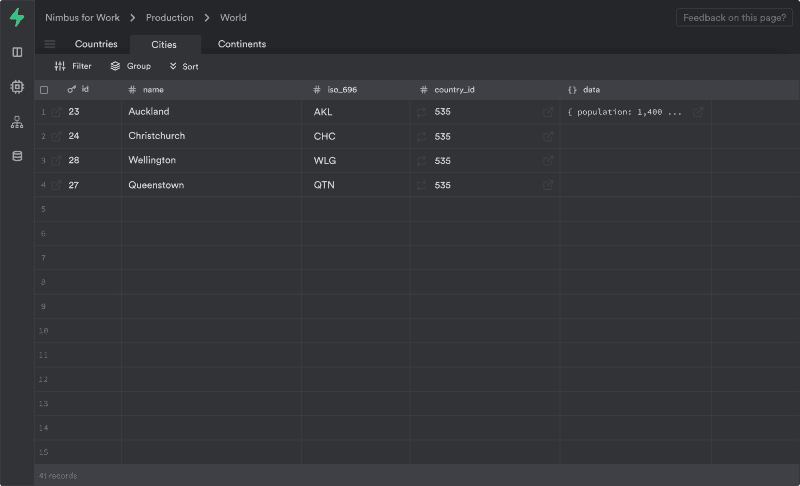Go to Nimbus for Work breadcrumb
This screenshot has width=800, height=486.
click(x=82, y=18)
